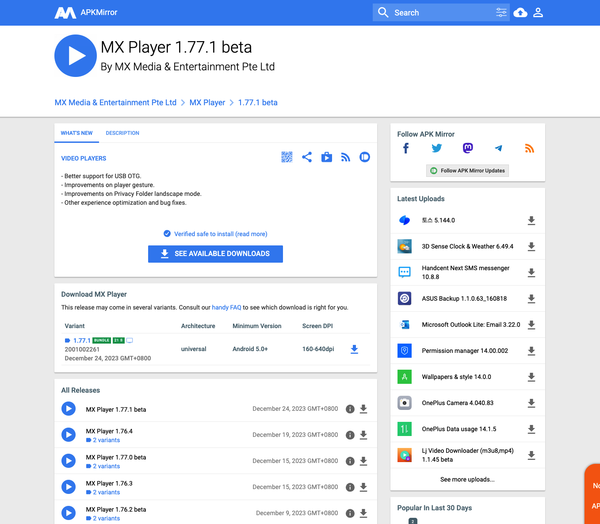Click the MX Player app icon thumbnail

click(75, 56)
